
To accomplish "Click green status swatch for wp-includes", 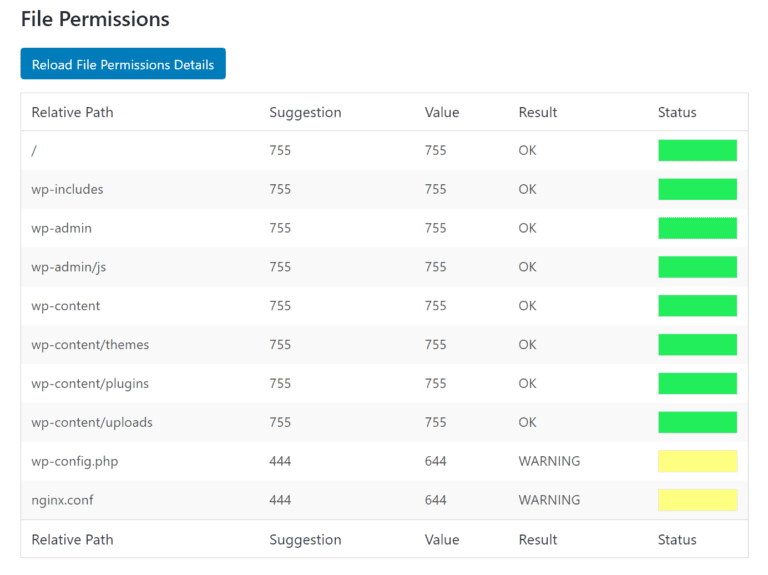I will tap(697, 189).
